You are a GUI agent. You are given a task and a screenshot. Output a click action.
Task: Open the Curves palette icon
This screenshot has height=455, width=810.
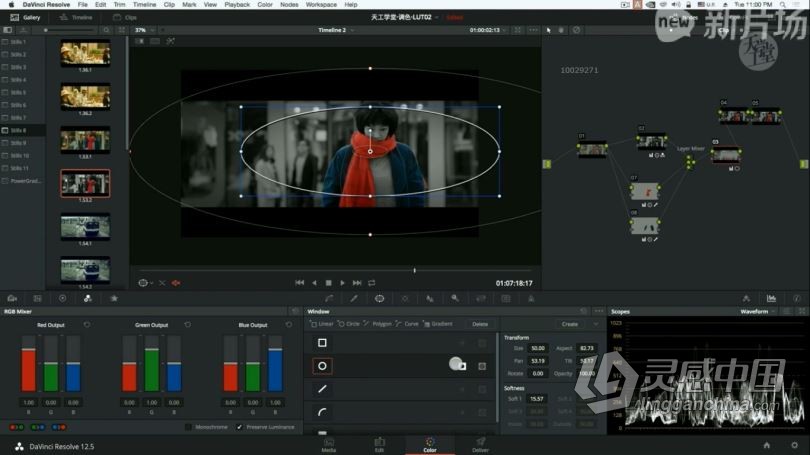(329, 299)
